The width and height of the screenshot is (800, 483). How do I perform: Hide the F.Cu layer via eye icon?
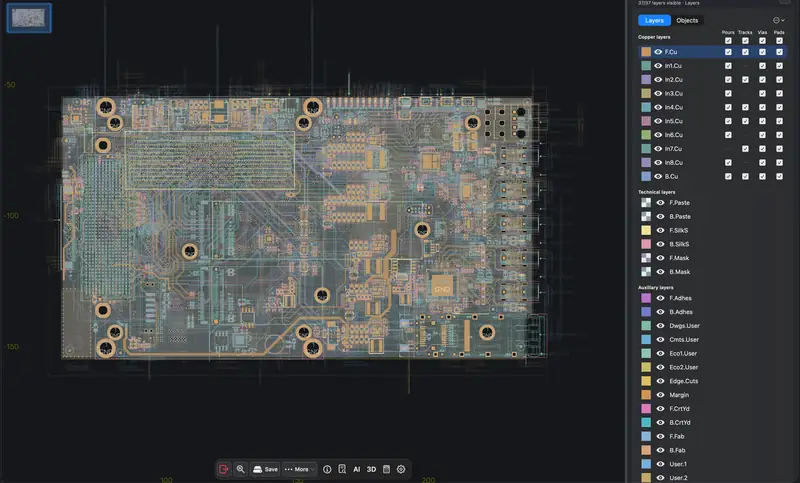[658, 52]
